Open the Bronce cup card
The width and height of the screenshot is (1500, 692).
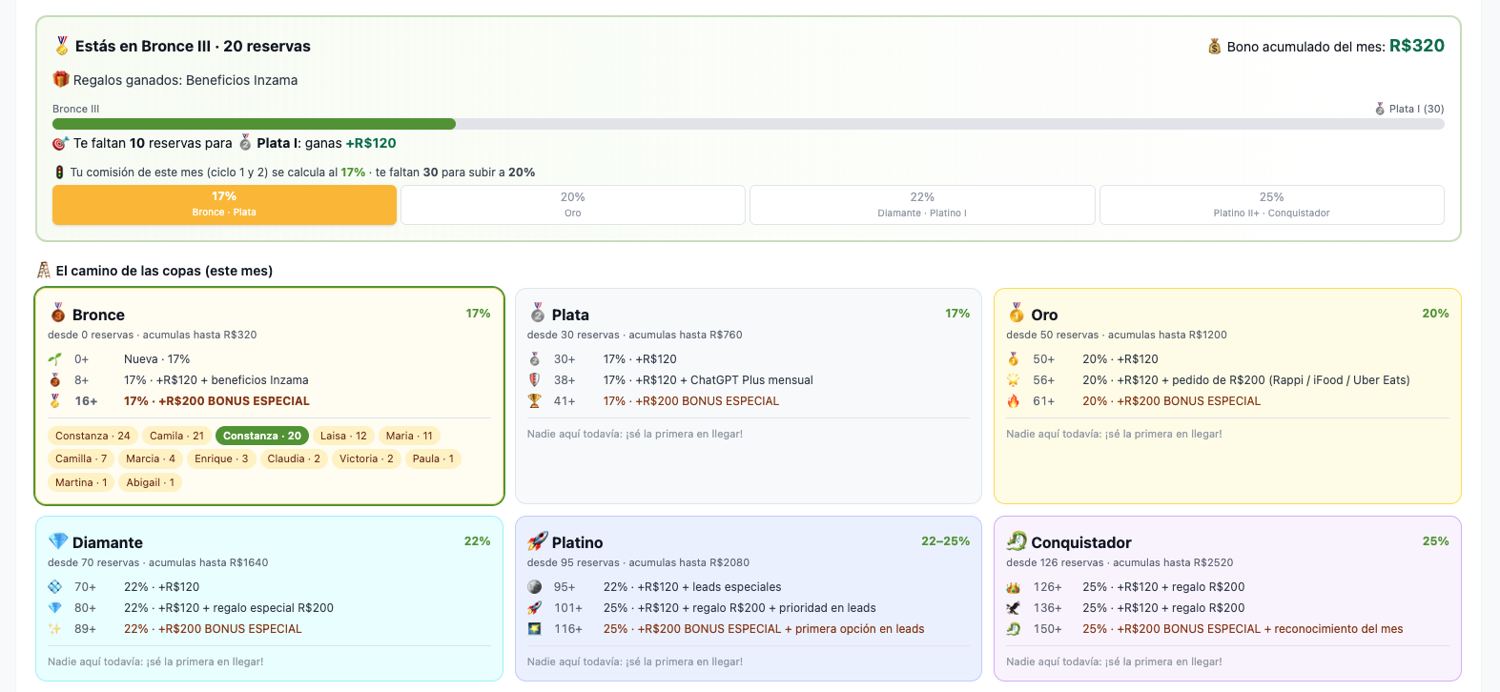point(269,396)
